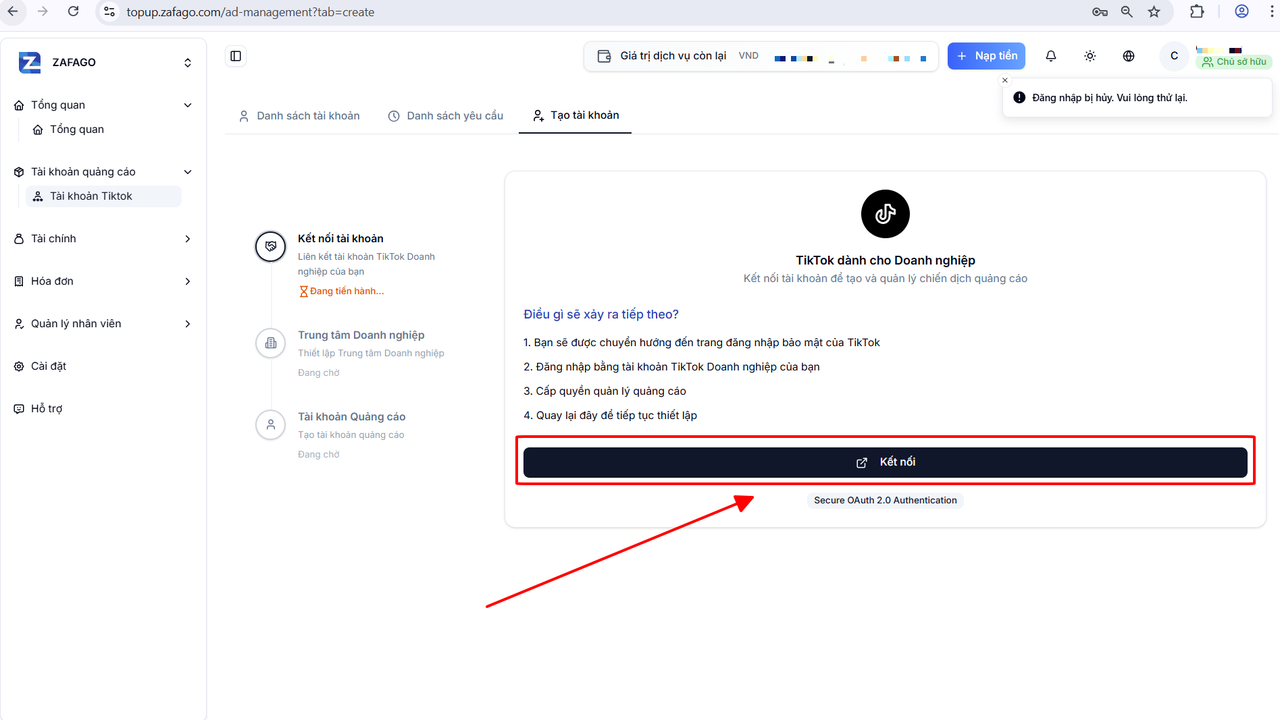Open the user avatar labeled C
Viewport: 1280px width, 720px height.
[1174, 56]
